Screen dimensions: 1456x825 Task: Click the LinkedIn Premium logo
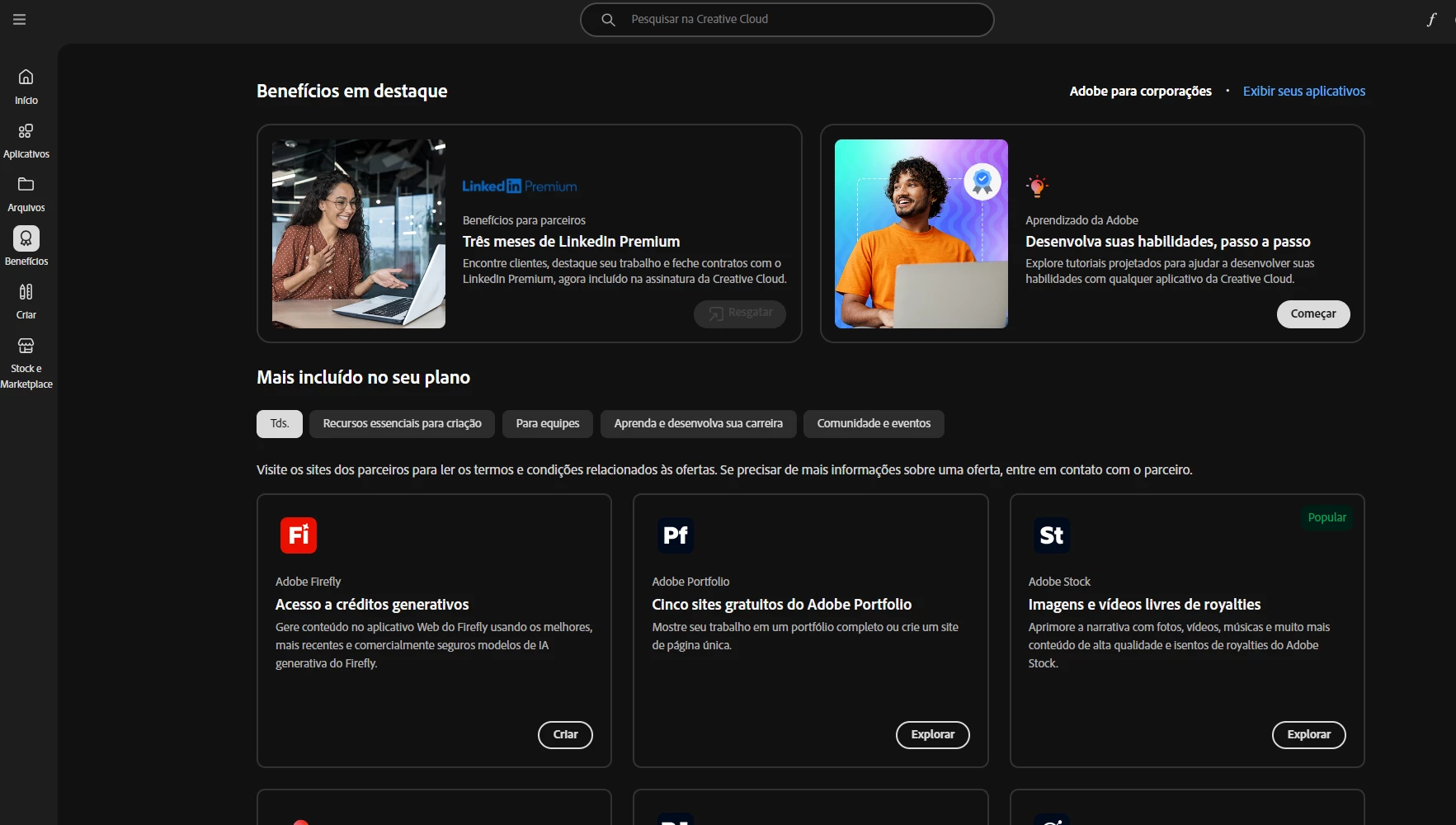[x=520, y=186]
